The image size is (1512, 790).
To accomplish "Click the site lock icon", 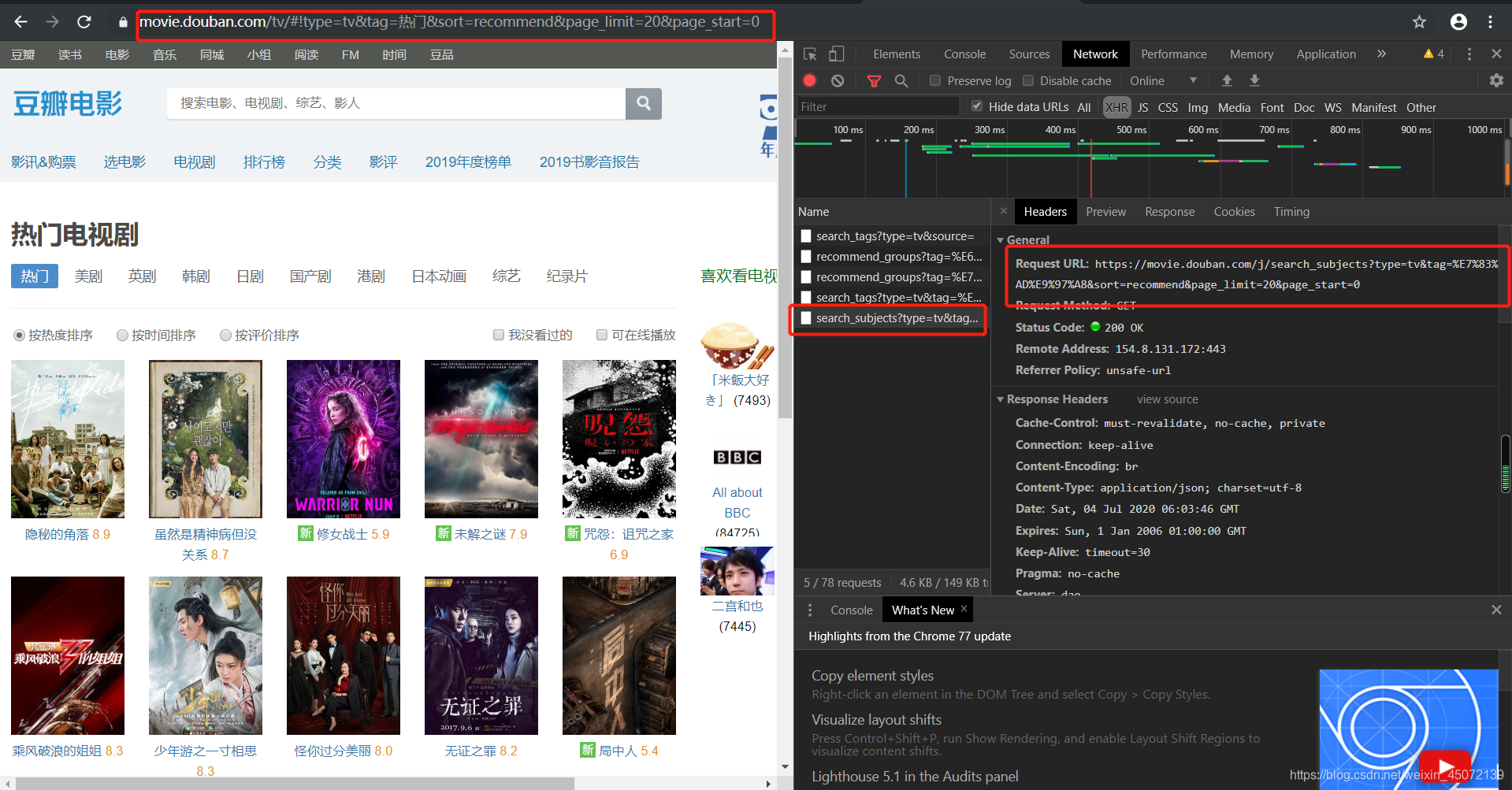I will point(123,22).
